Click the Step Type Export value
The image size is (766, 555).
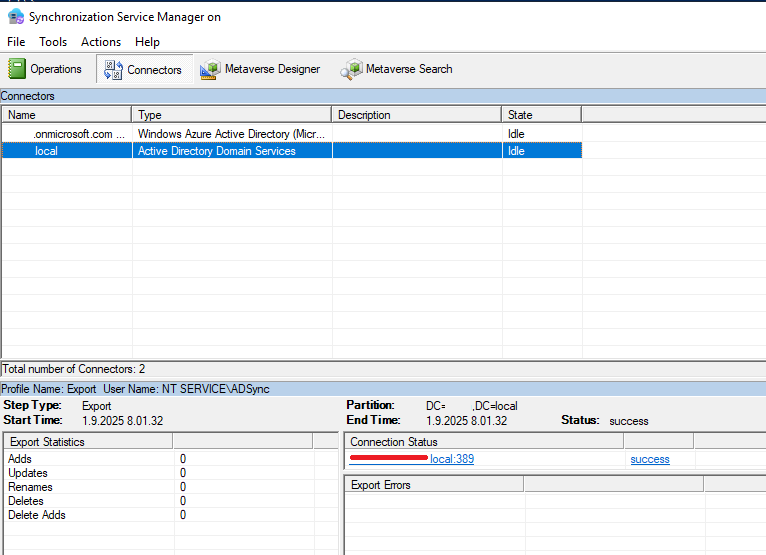97,406
